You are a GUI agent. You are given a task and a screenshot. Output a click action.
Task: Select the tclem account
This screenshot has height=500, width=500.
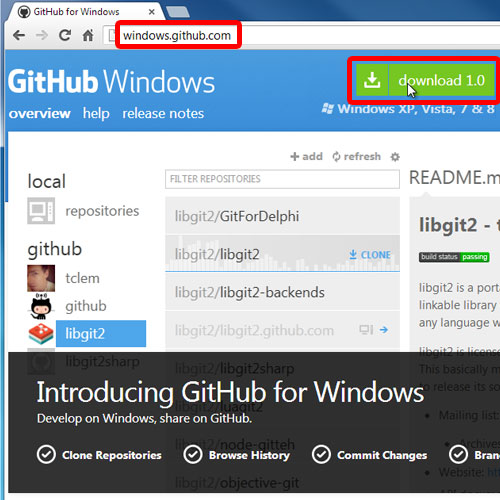82,278
